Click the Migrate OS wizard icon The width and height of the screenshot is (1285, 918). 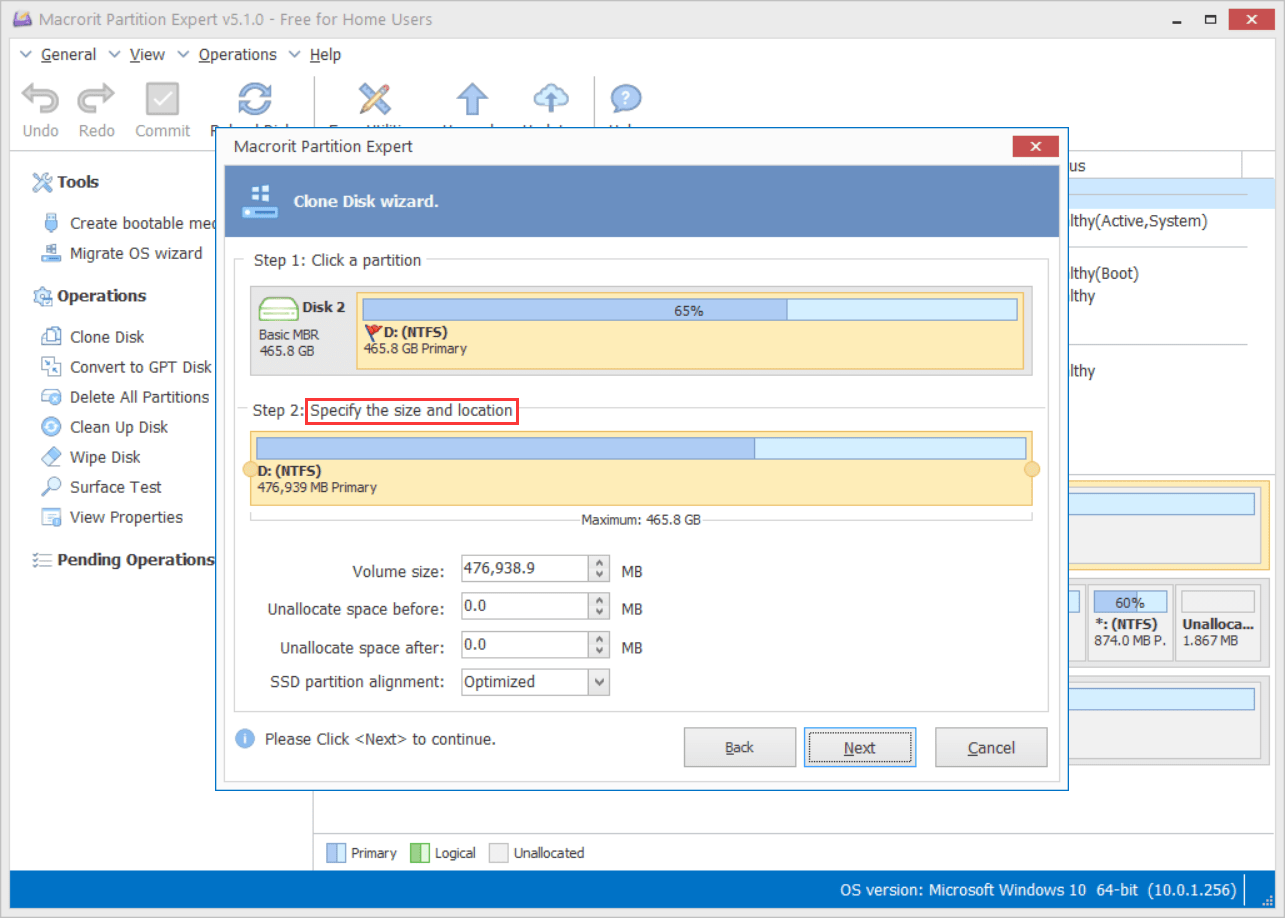pyautogui.click(x=51, y=253)
